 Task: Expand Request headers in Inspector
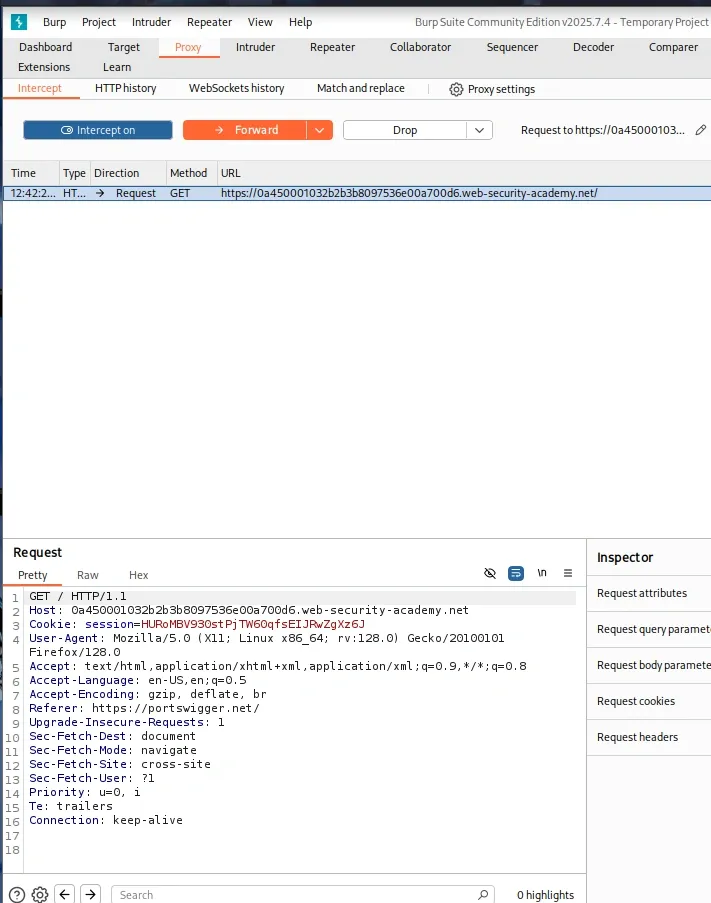pos(649,737)
